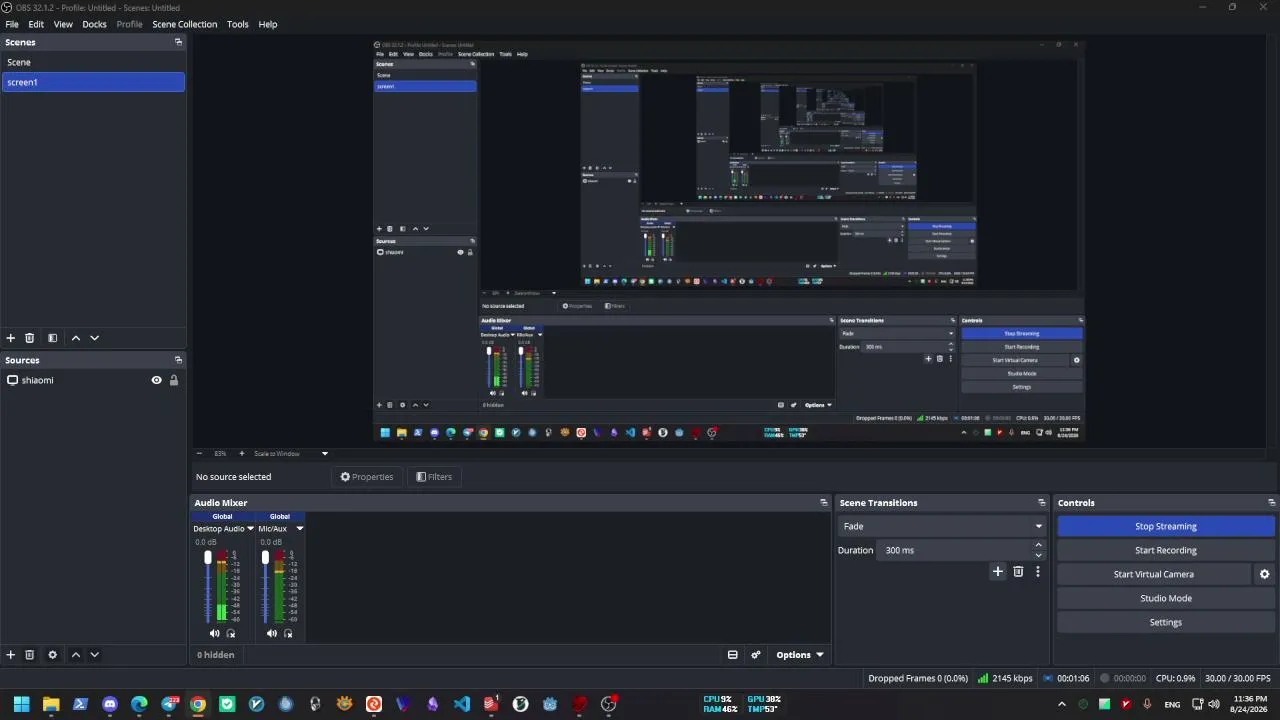Select the 'Scene' item in Scenes list
The height and width of the screenshot is (720, 1280).
point(93,62)
